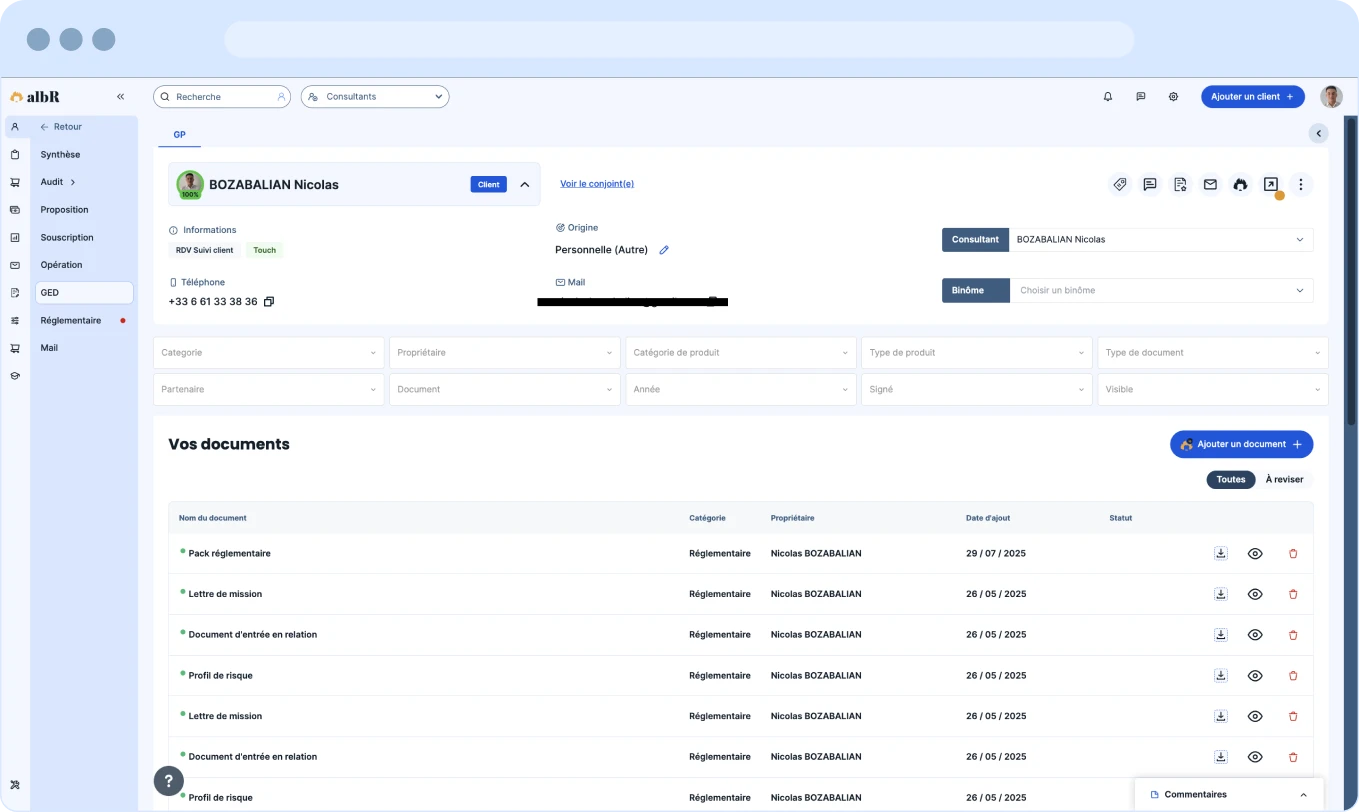Download the Pack réglementaire document
1360x812 pixels.
tap(1220, 553)
